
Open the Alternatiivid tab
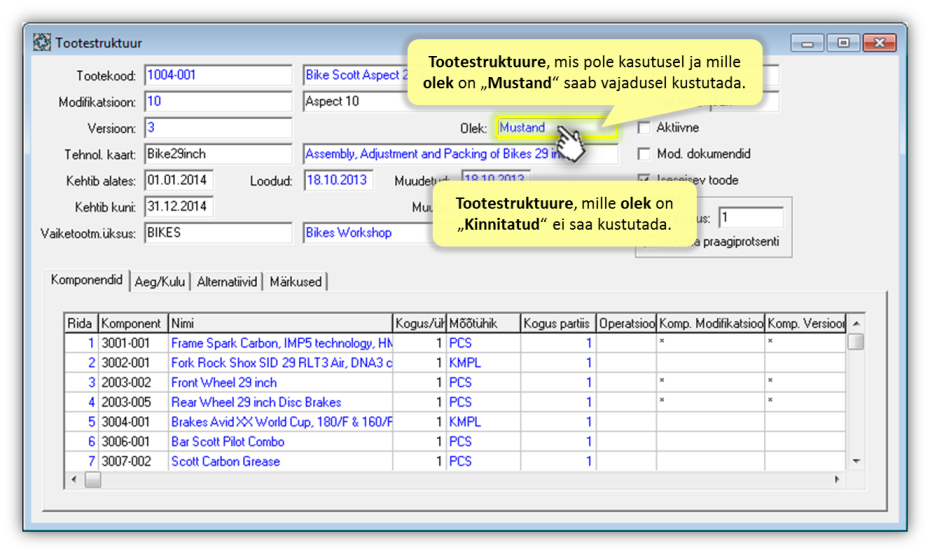tap(227, 282)
